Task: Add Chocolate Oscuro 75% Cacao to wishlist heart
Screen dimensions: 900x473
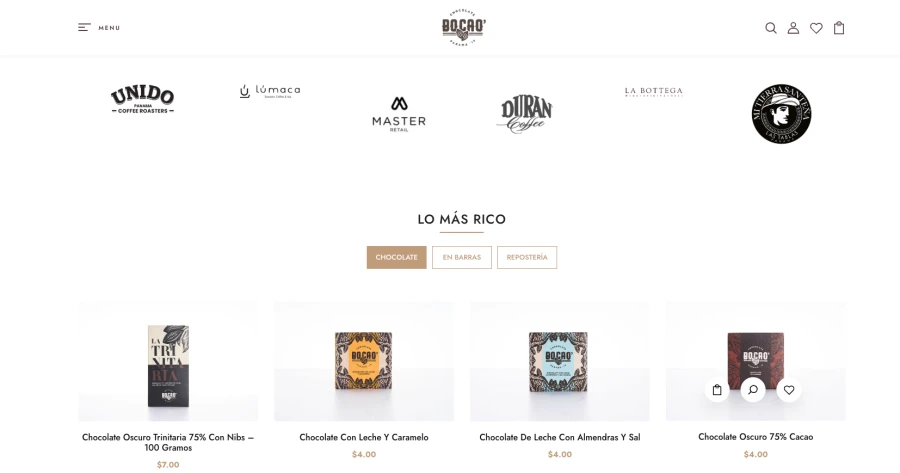Action: 789,390
